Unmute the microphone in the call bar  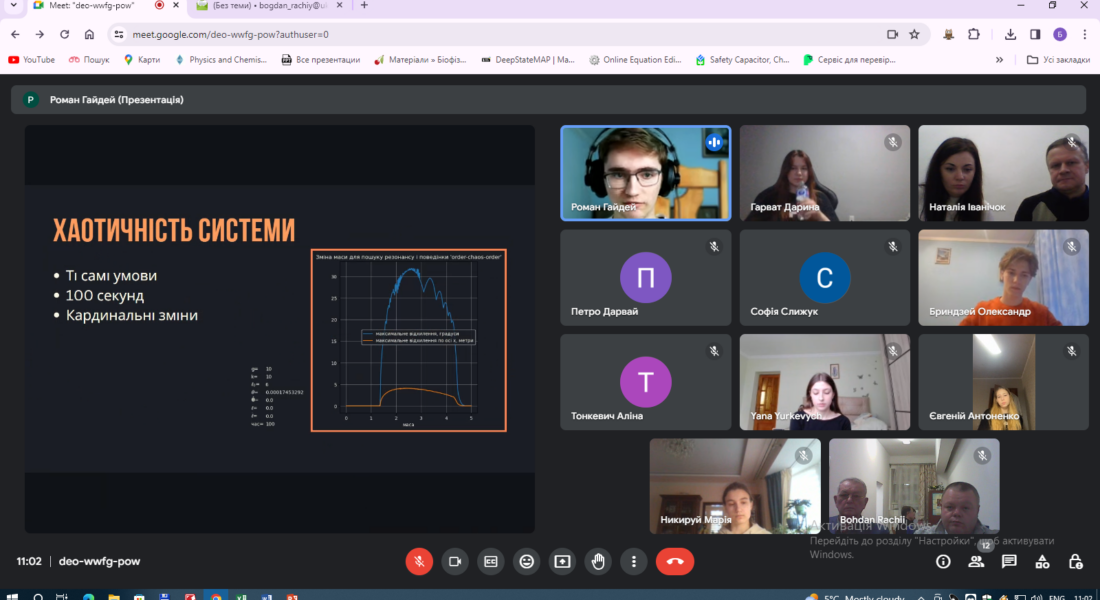[419, 561]
